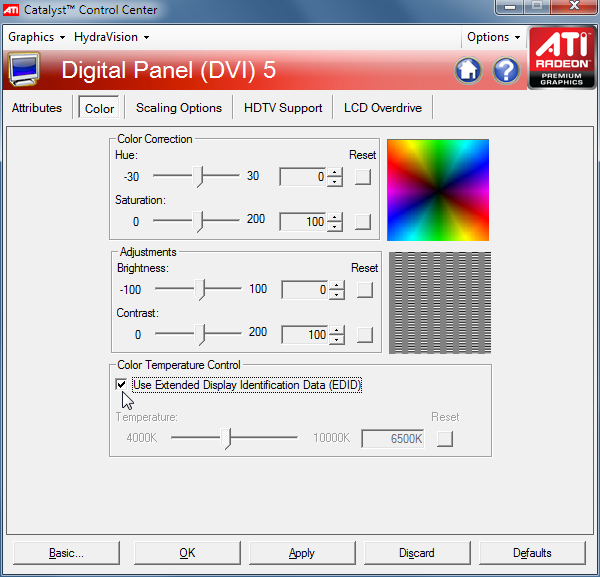Screen dimensions: 600x577
Task: Uncheck Use Extended Display Identification Data
Action: [121, 384]
